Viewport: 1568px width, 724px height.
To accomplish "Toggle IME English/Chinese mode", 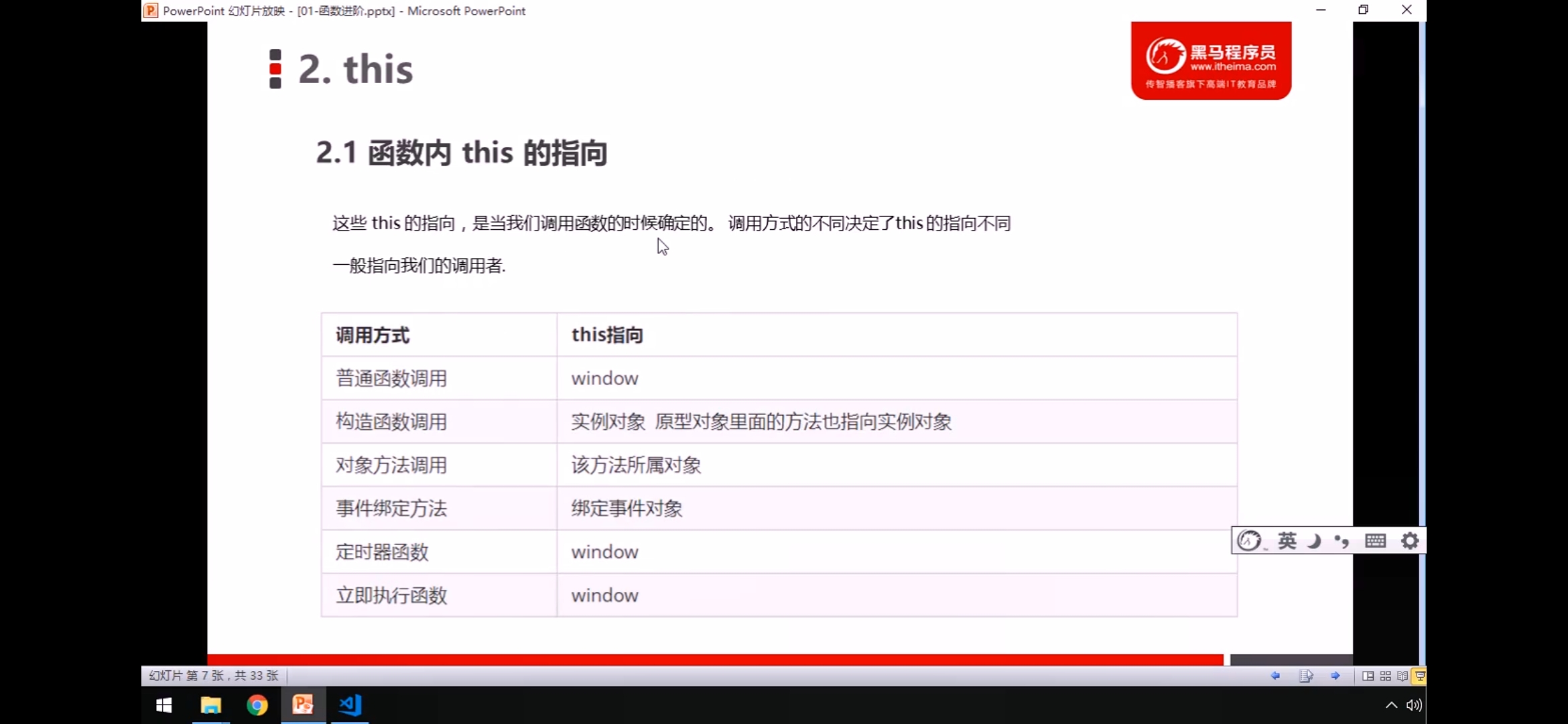I will 1287,540.
